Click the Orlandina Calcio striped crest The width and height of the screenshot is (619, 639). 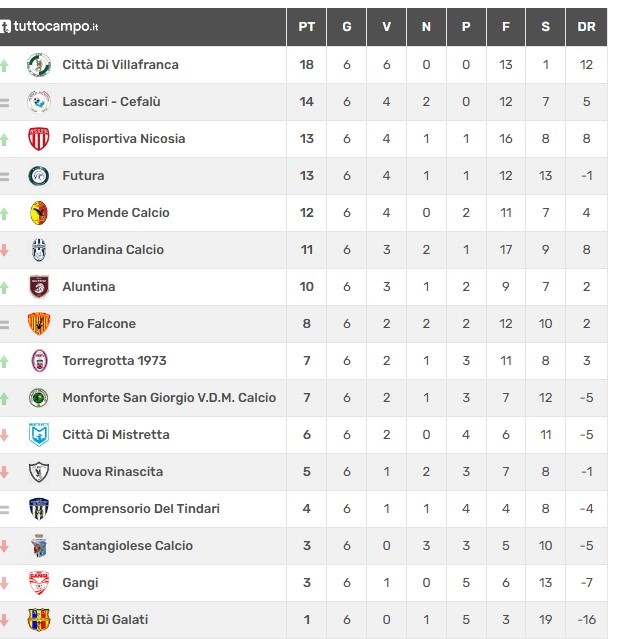click(x=39, y=250)
